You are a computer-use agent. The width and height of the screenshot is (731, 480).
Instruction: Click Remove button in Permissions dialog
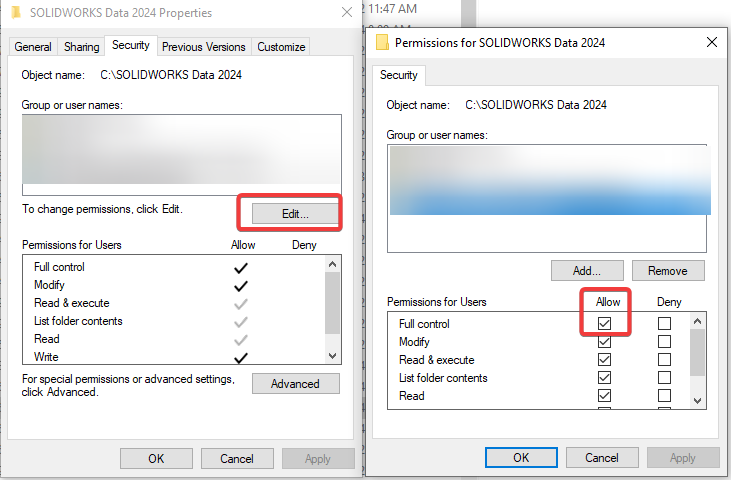(668, 271)
